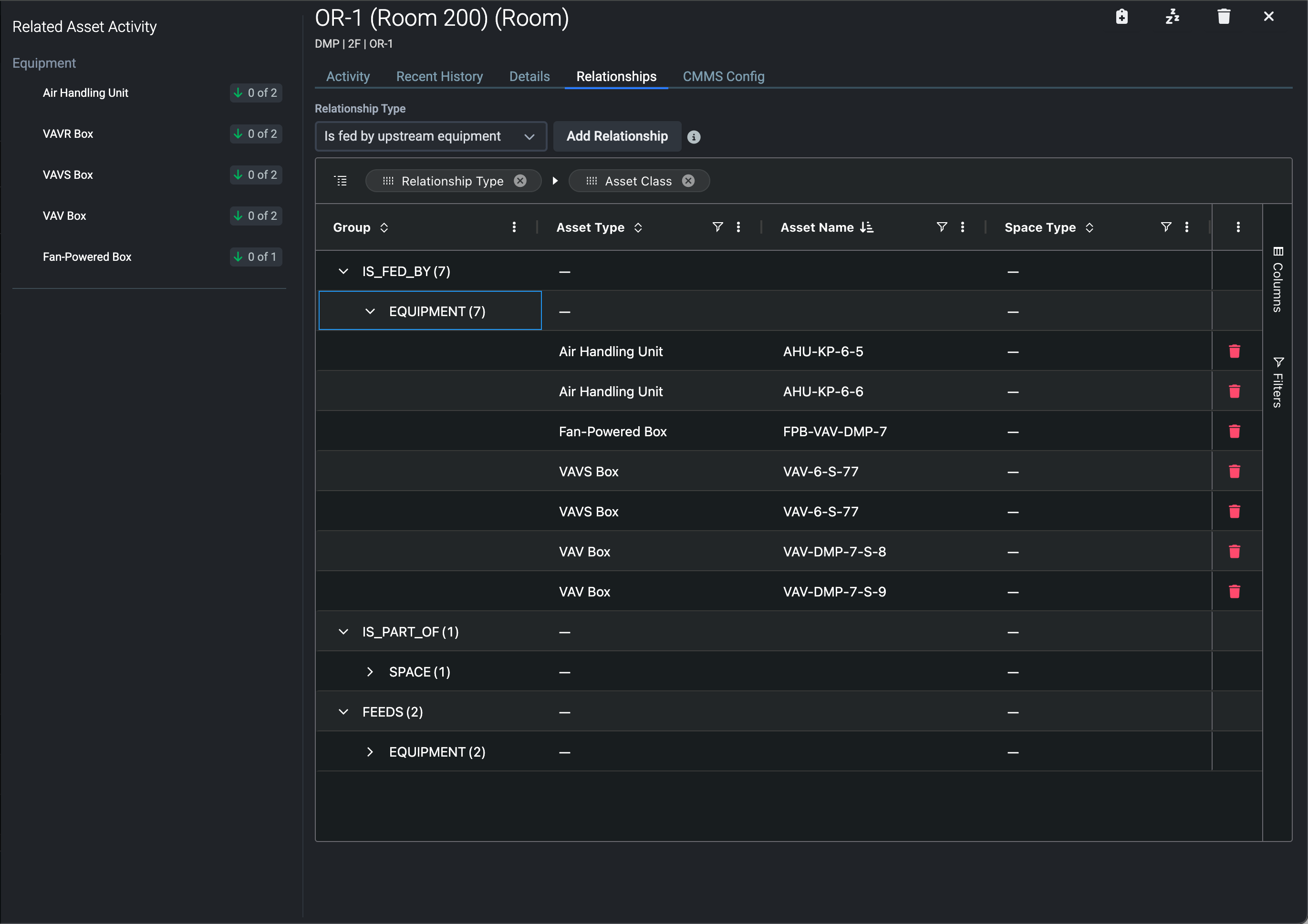The image size is (1308, 924).
Task: Delete the VAV-DMP-7-S-9 relationship row
Action: click(1234, 592)
